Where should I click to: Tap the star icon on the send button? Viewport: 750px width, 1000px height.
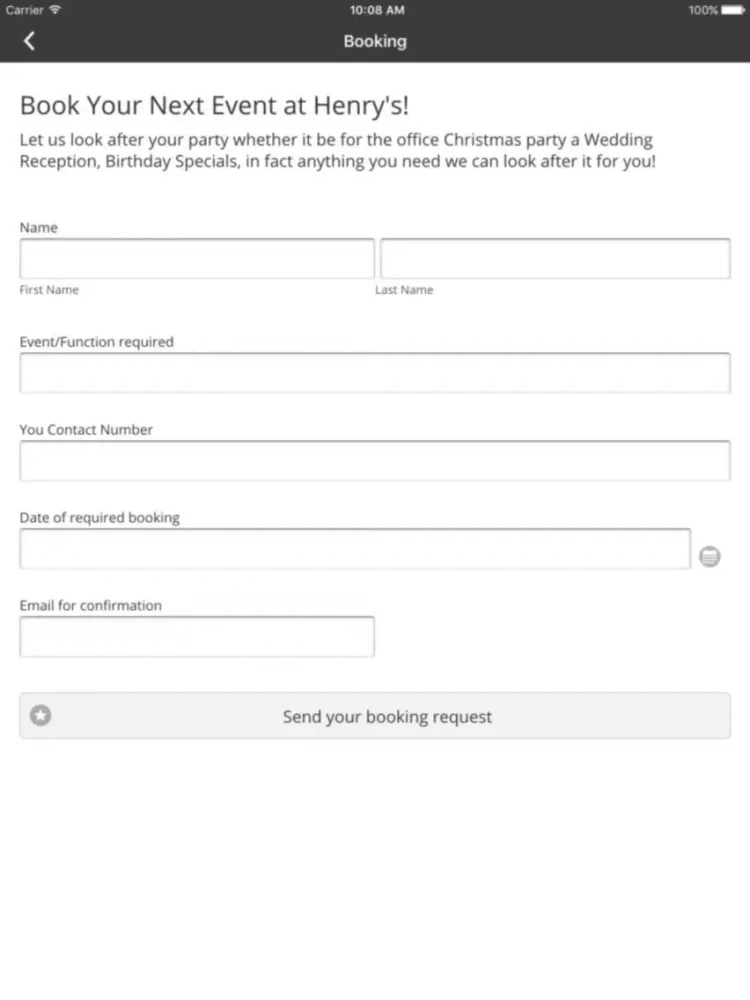click(41, 716)
